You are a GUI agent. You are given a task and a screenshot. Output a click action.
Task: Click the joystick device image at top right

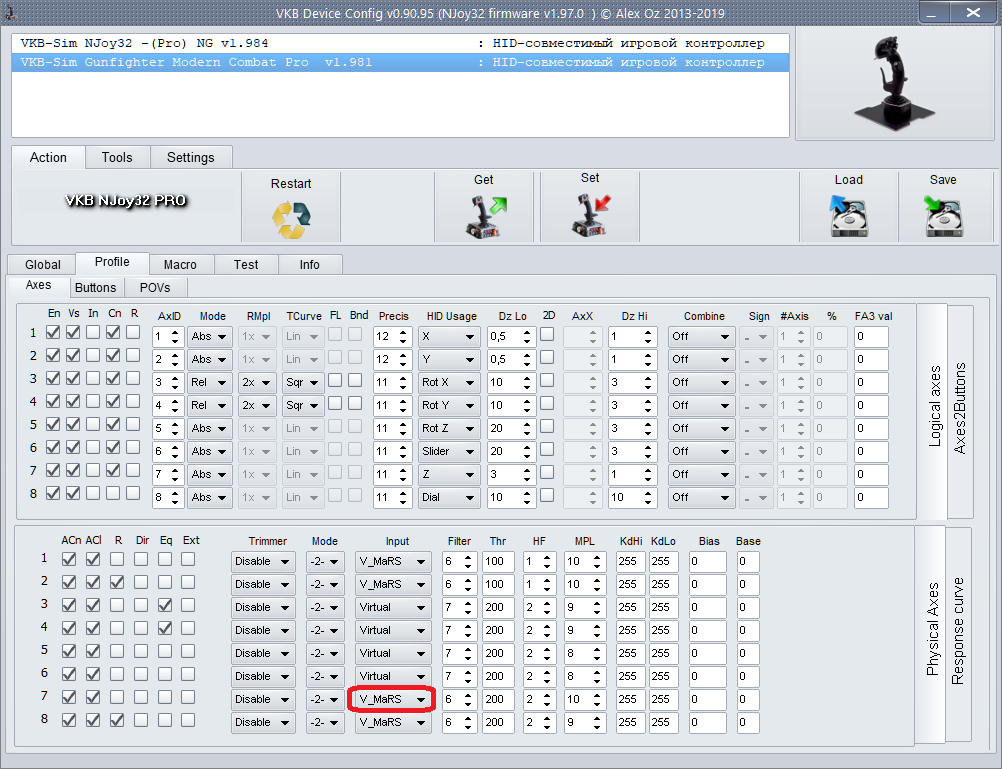click(x=893, y=84)
